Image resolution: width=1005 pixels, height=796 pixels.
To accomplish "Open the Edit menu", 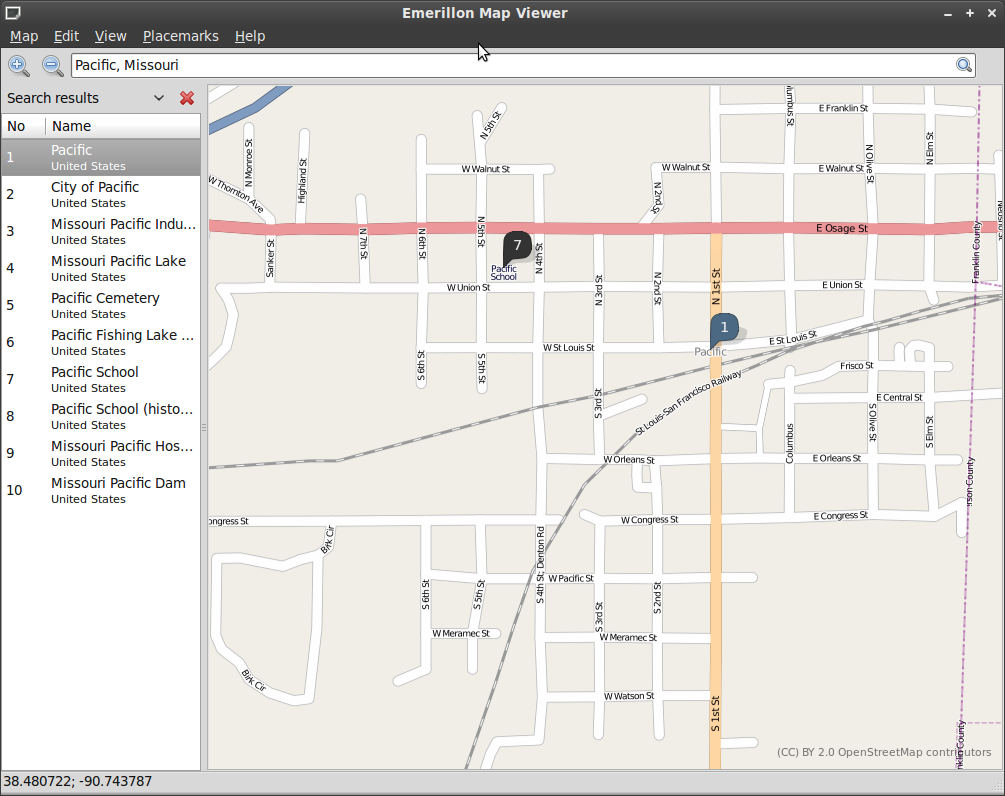I will (66, 36).
